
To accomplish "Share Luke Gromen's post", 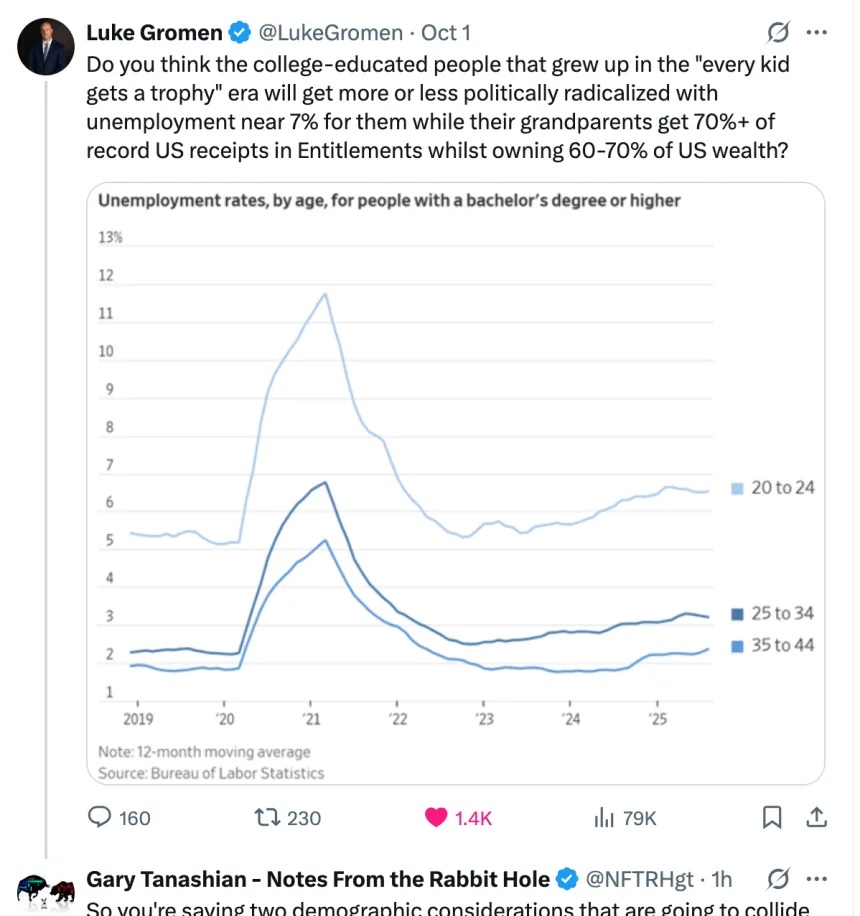I will (x=816, y=818).
